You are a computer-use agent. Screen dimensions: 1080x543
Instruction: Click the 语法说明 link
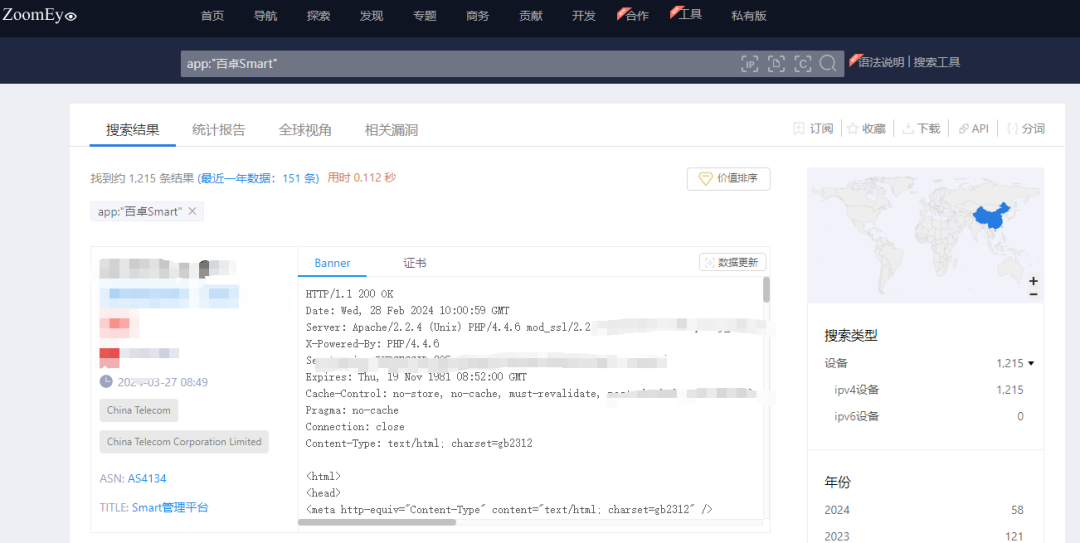click(x=881, y=63)
